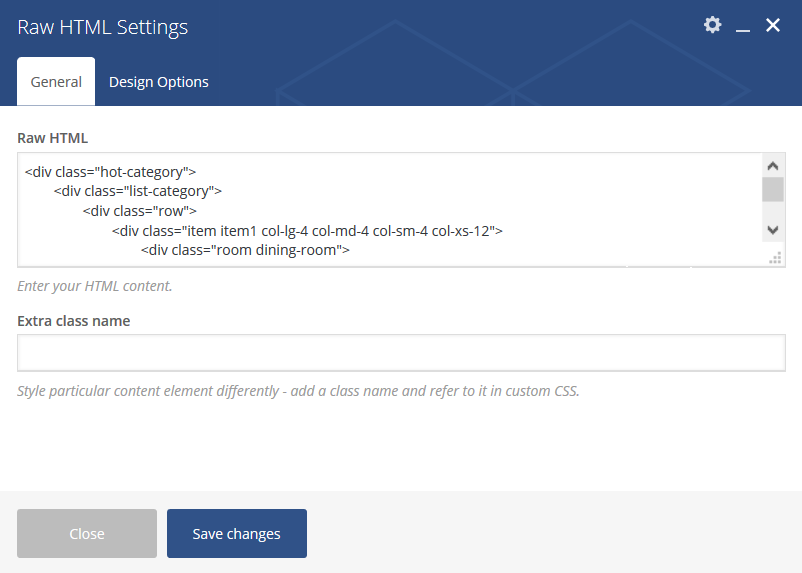Click the Save changes button
The width and height of the screenshot is (802, 573).
(237, 533)
